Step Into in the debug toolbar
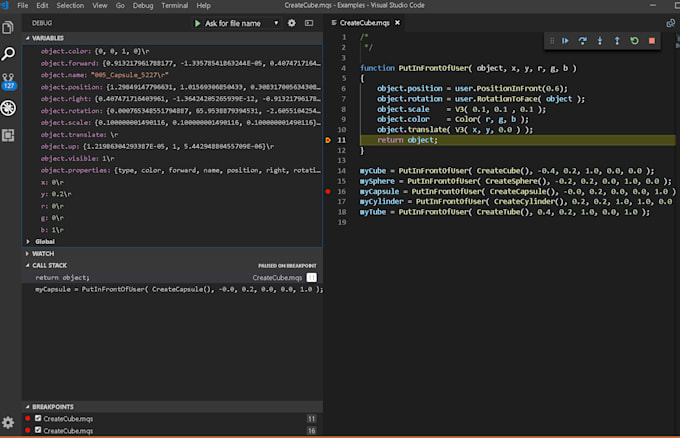Image resolution: width=680 pixels, height=438 pixels. click(x=600, y=41)
